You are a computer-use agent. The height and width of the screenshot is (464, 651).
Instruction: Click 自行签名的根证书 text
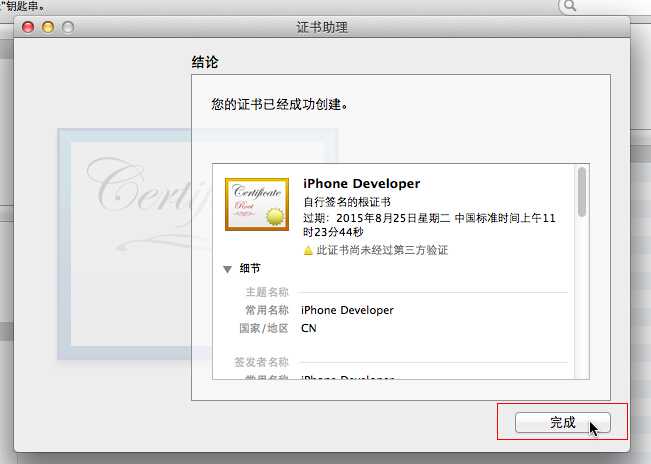click(347, 202)
